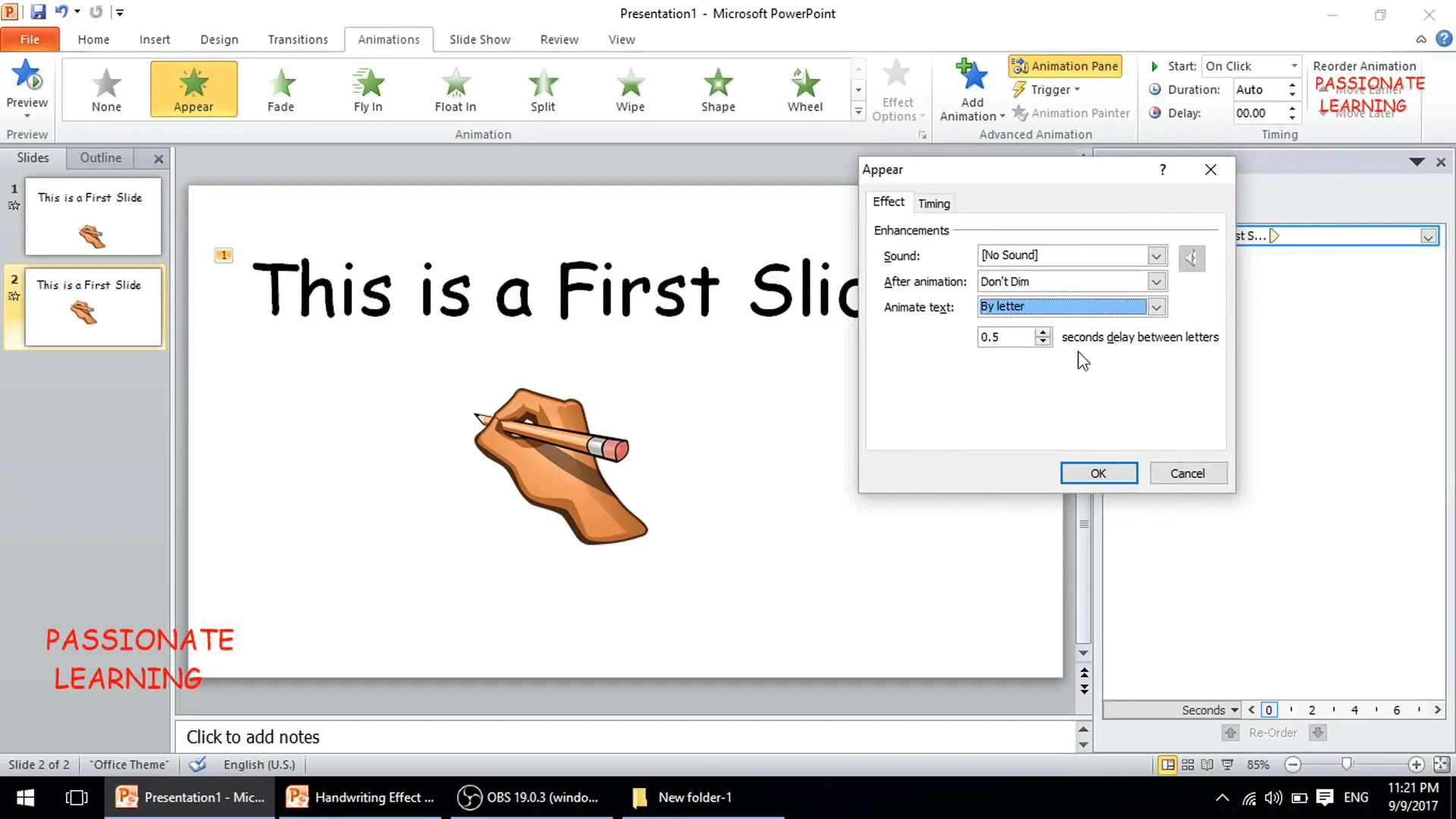
Task: Select the None animation effect
Action: click(x=106, y=89)
